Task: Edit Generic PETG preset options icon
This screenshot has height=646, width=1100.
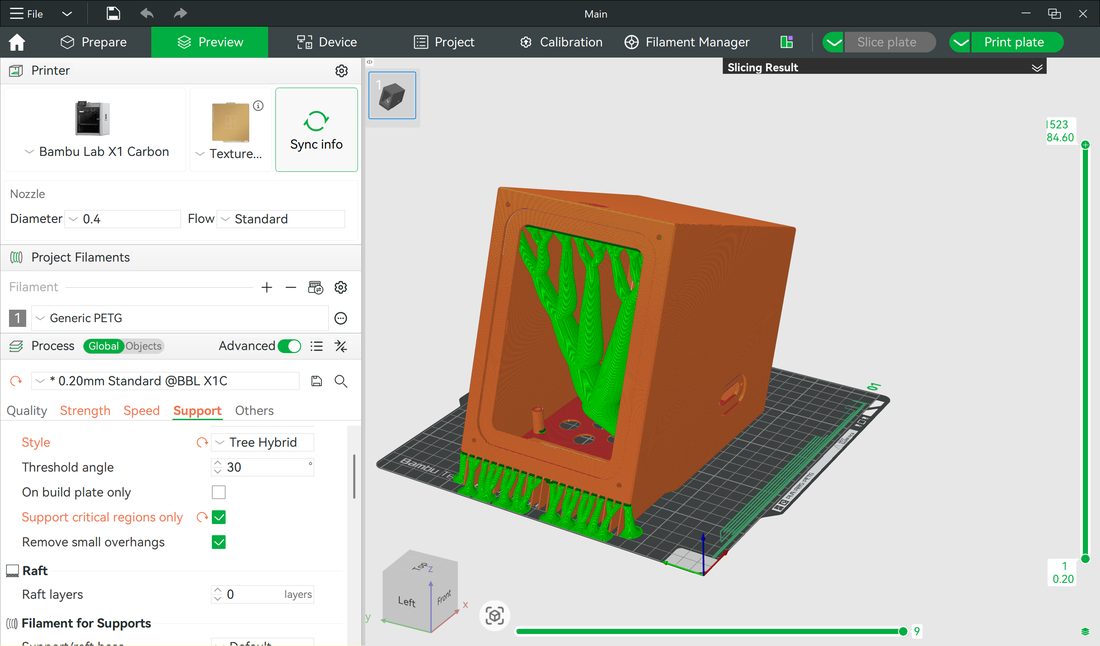Action: pos(341,318)
